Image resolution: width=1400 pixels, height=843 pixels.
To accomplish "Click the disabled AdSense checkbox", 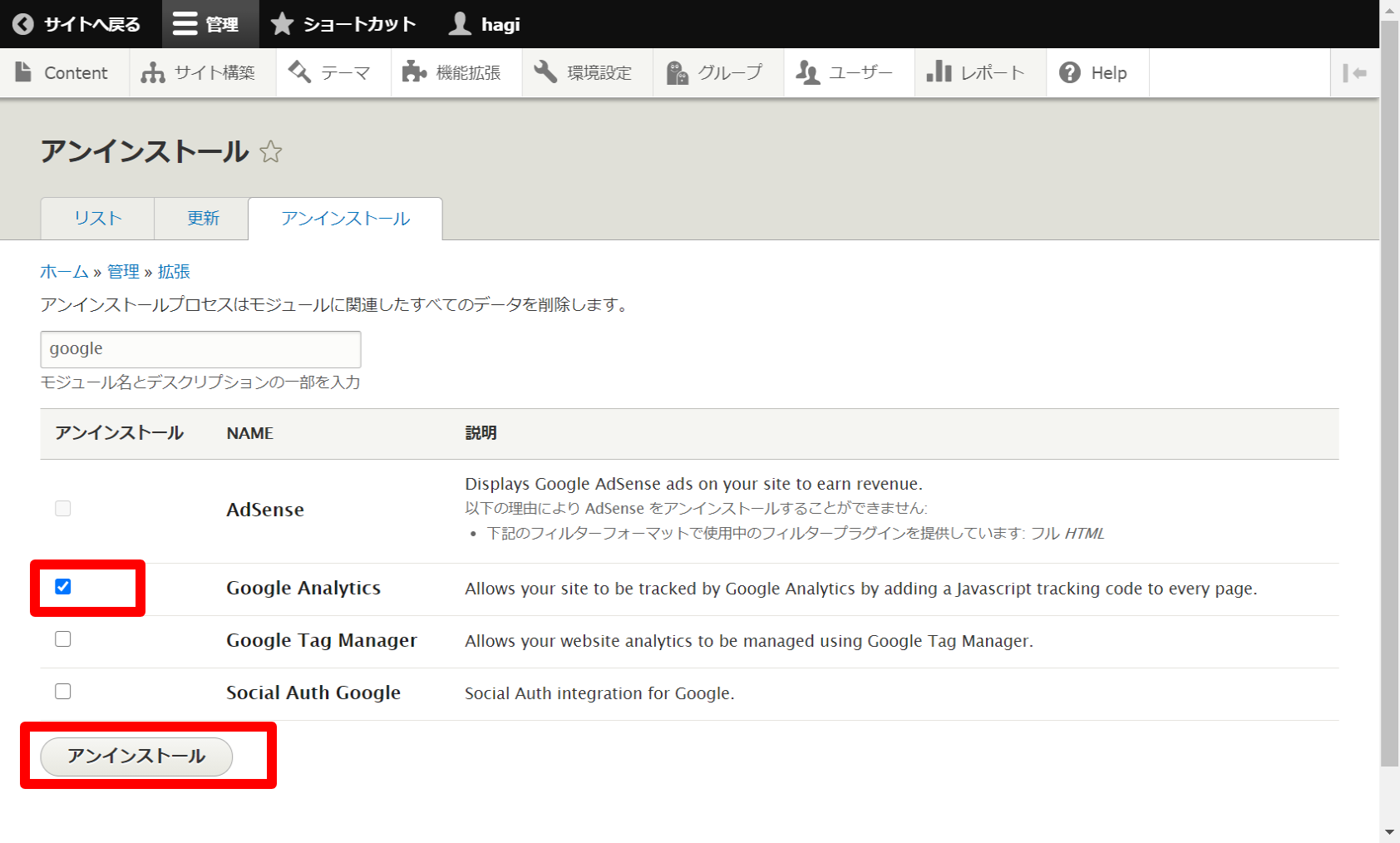I will click(x=63, y=509).
